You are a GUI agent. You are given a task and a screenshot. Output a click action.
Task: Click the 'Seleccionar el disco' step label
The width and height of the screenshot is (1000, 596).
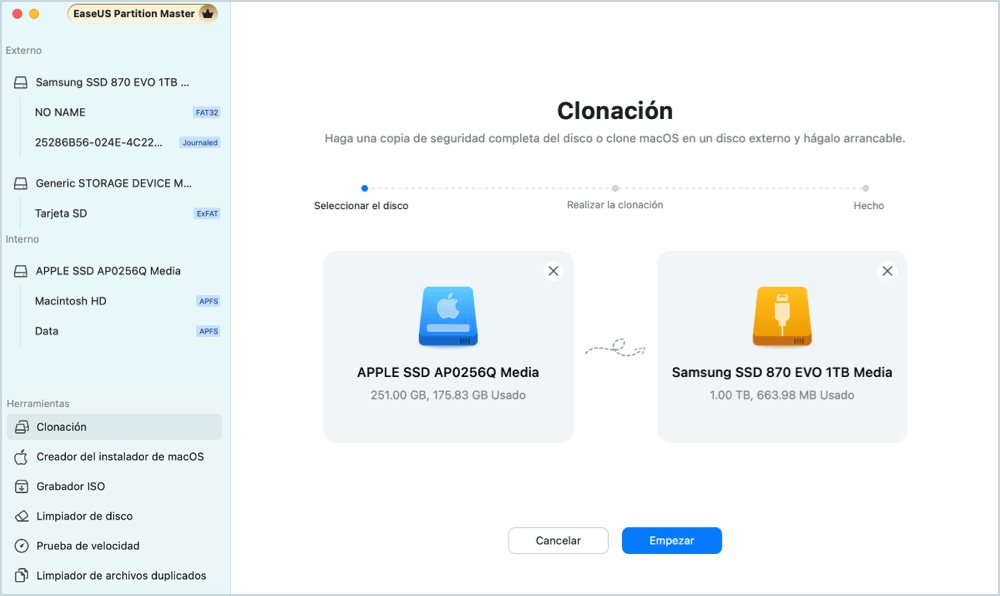click(361, 206)
